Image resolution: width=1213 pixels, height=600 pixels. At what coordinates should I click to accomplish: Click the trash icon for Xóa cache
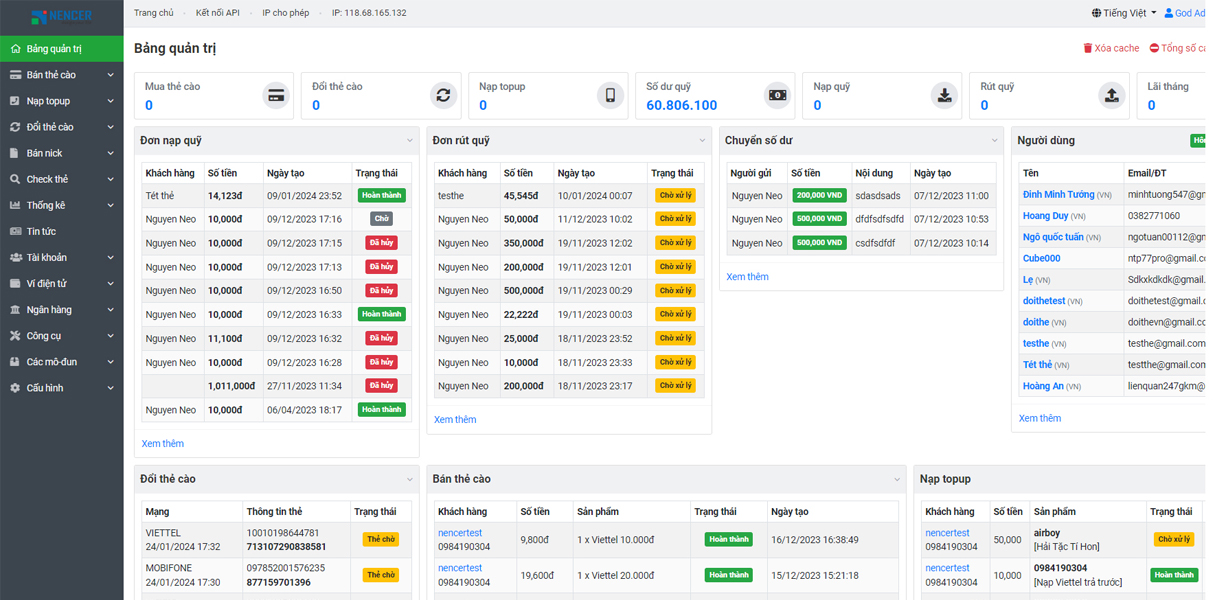pyautogui.click(x=1088, y=48)
